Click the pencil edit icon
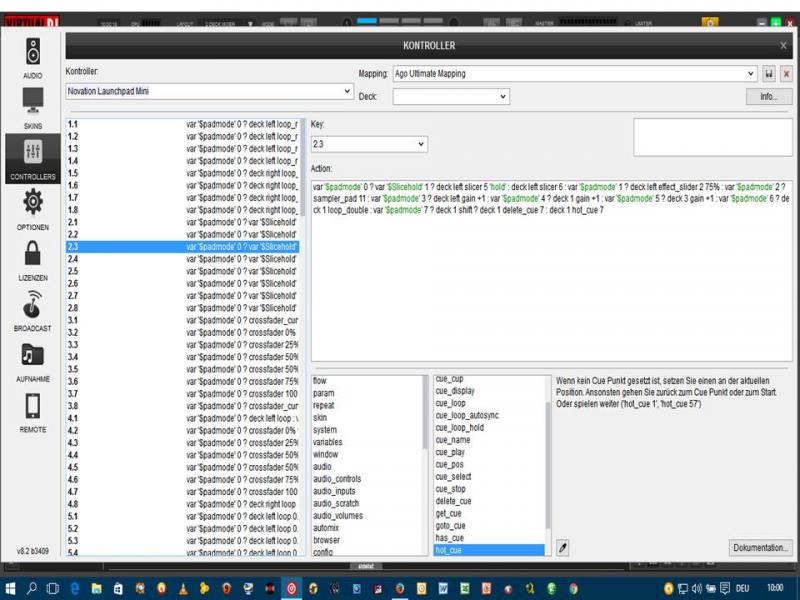Image resolution: width=800 pixels, height=600 pixels. [x=563, y=547]
